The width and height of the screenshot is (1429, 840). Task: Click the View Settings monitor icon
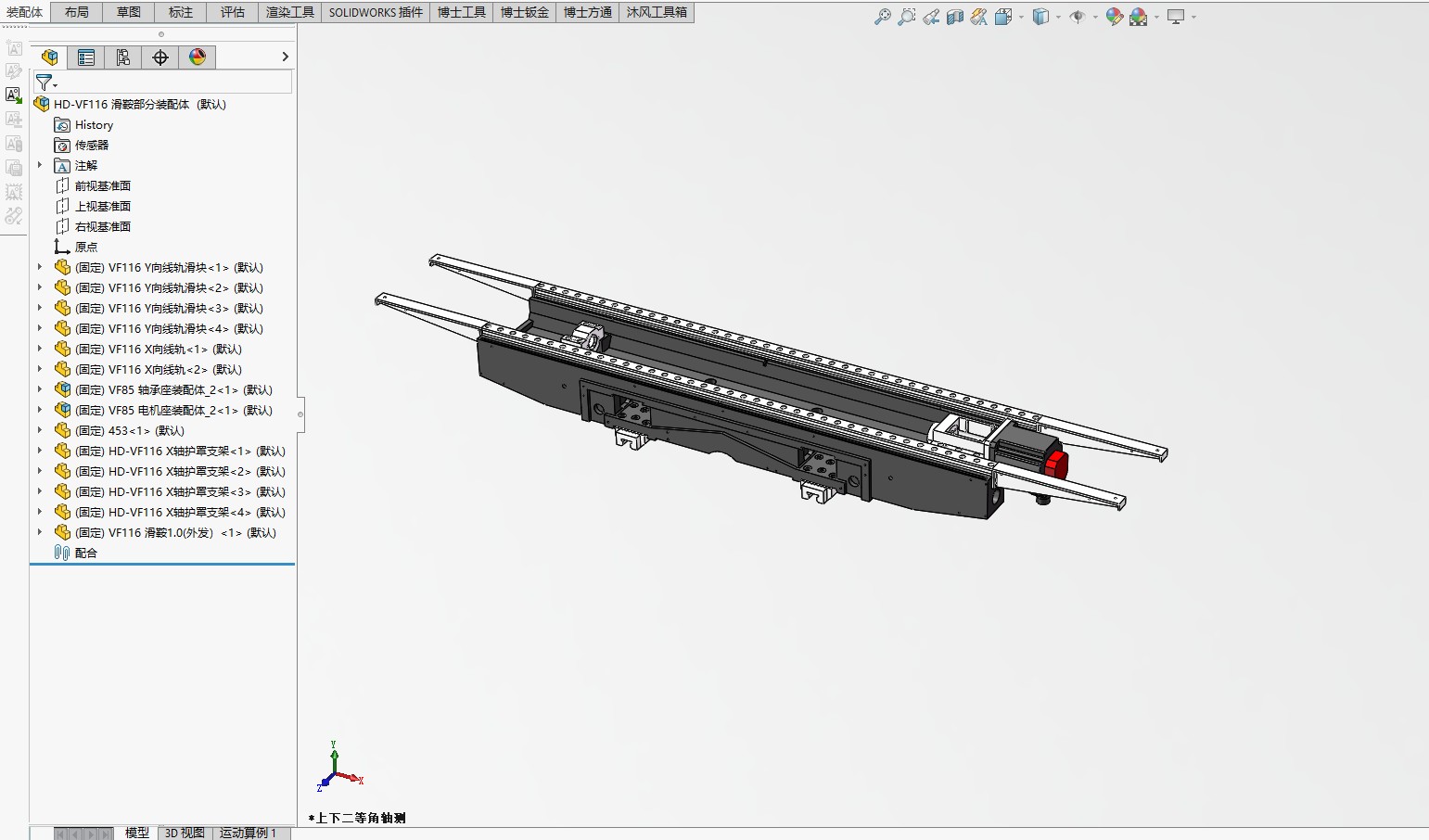tap(1176, 17)
